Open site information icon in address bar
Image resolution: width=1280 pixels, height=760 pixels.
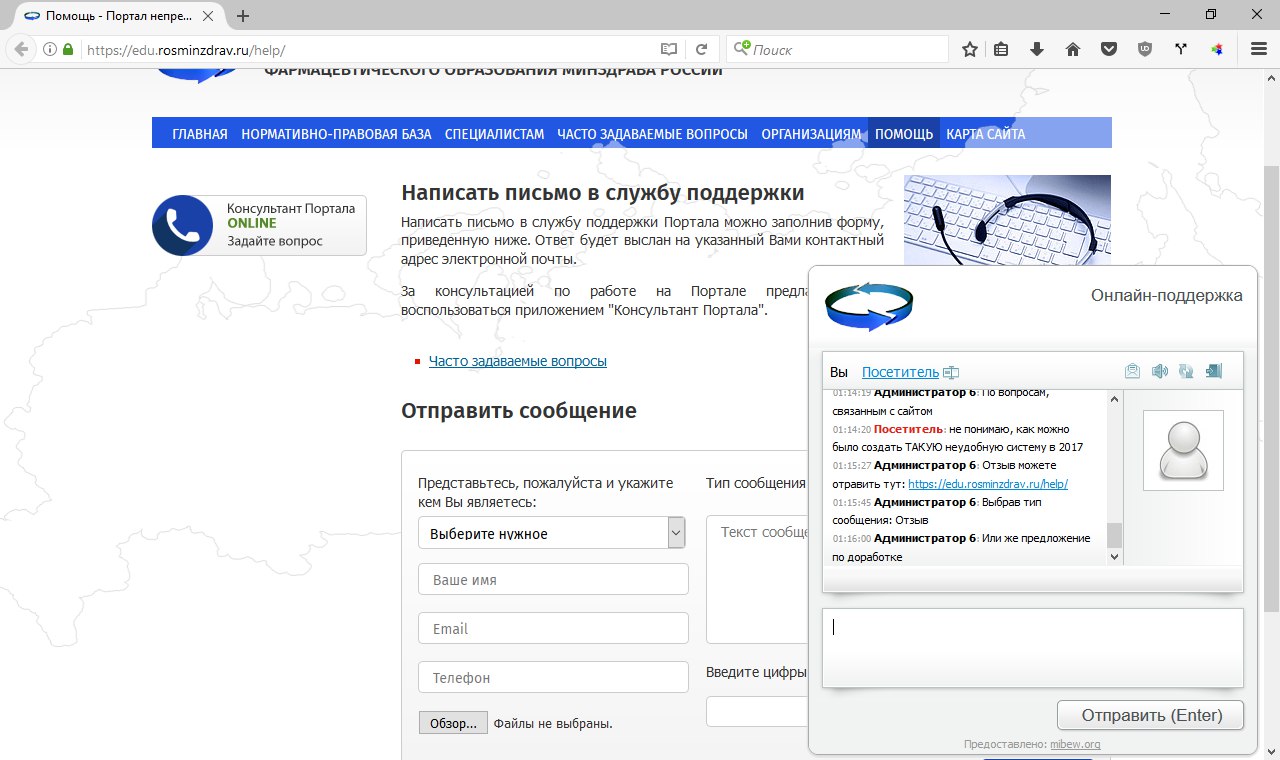(50, 49)
